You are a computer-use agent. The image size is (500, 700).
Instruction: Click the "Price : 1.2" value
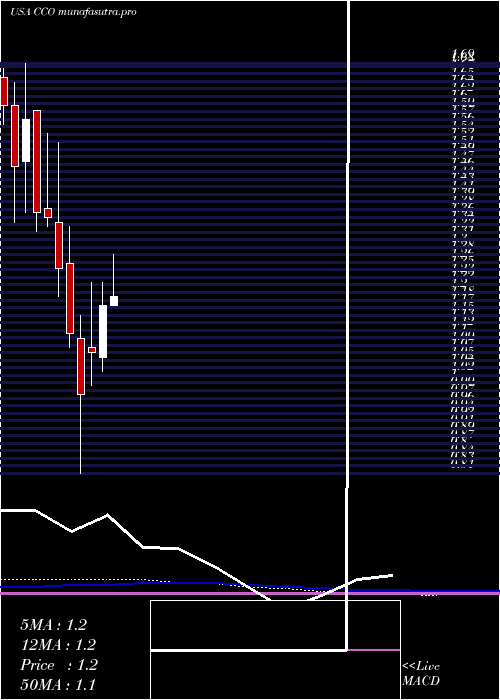[58, 665]
